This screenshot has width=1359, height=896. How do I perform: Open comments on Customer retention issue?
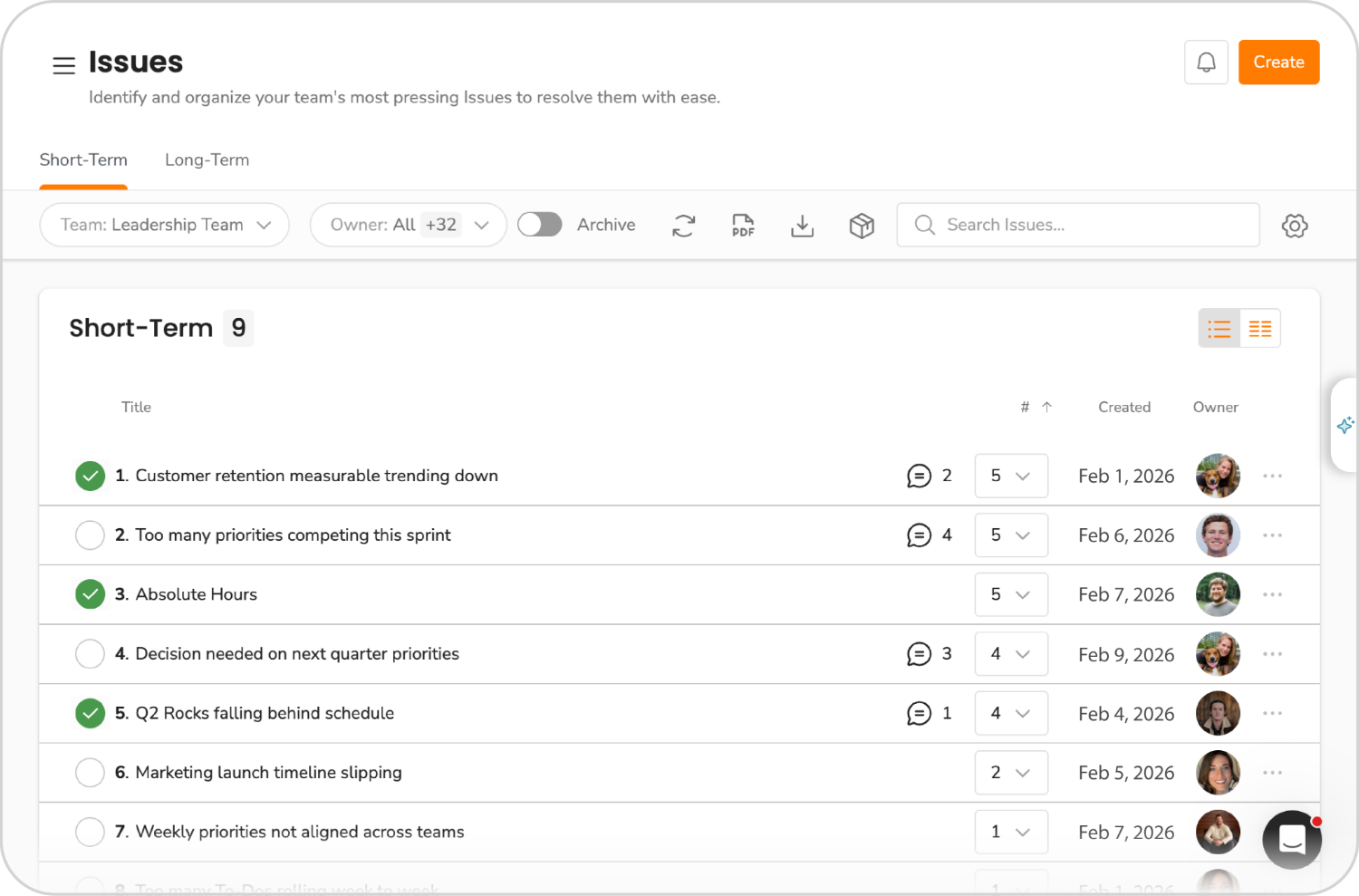[x=919, y=476]
